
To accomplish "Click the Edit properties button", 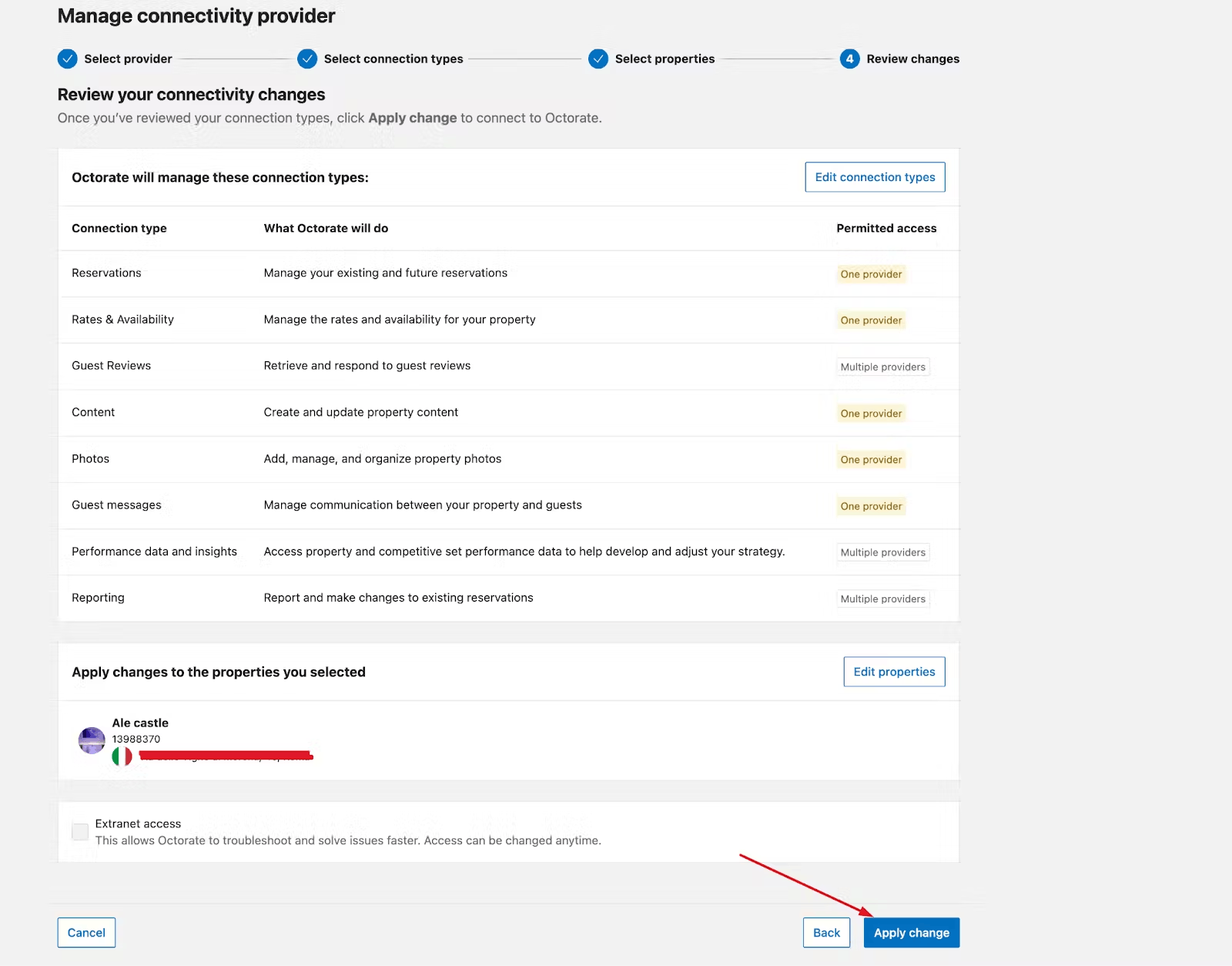I will [x=894, y=672].
